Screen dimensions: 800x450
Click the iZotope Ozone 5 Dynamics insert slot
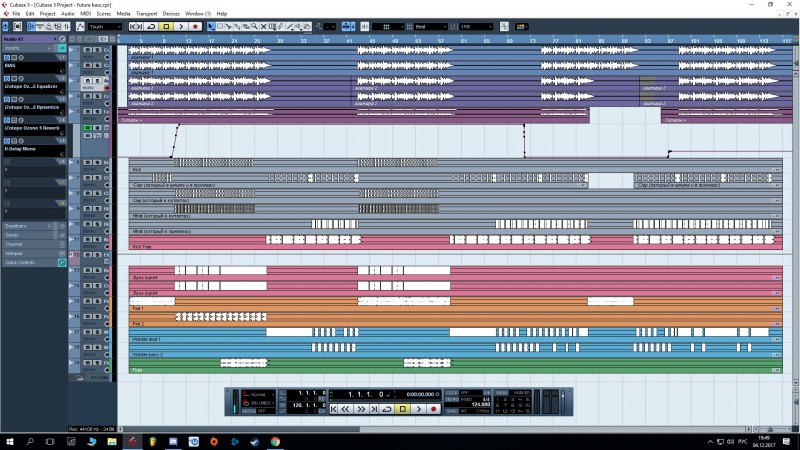(x=33, y=109)
